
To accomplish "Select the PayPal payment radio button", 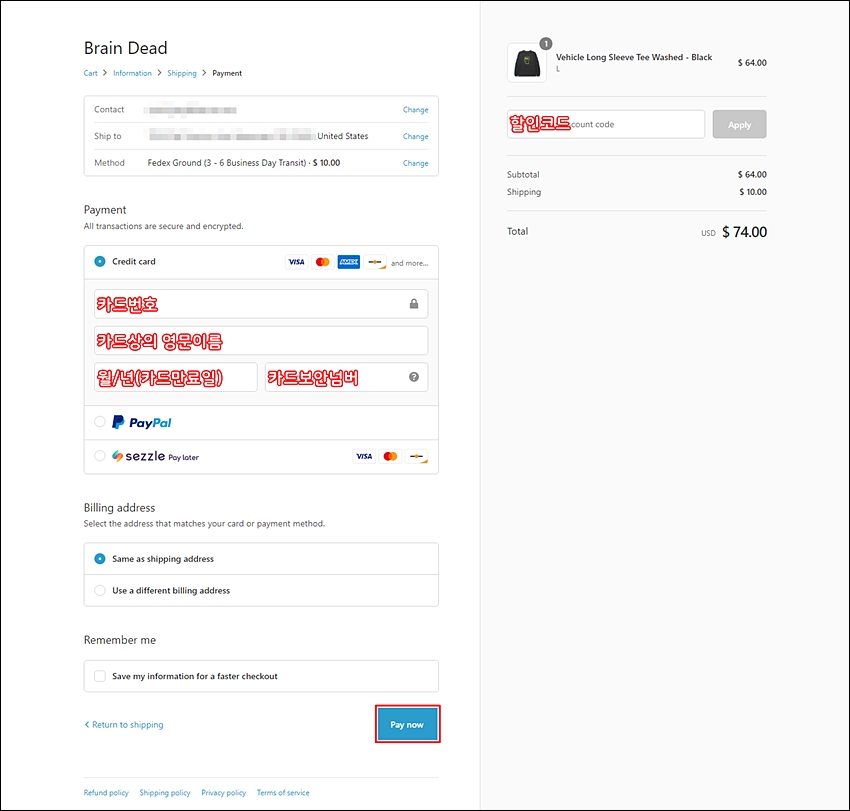I will click(100, 422).
